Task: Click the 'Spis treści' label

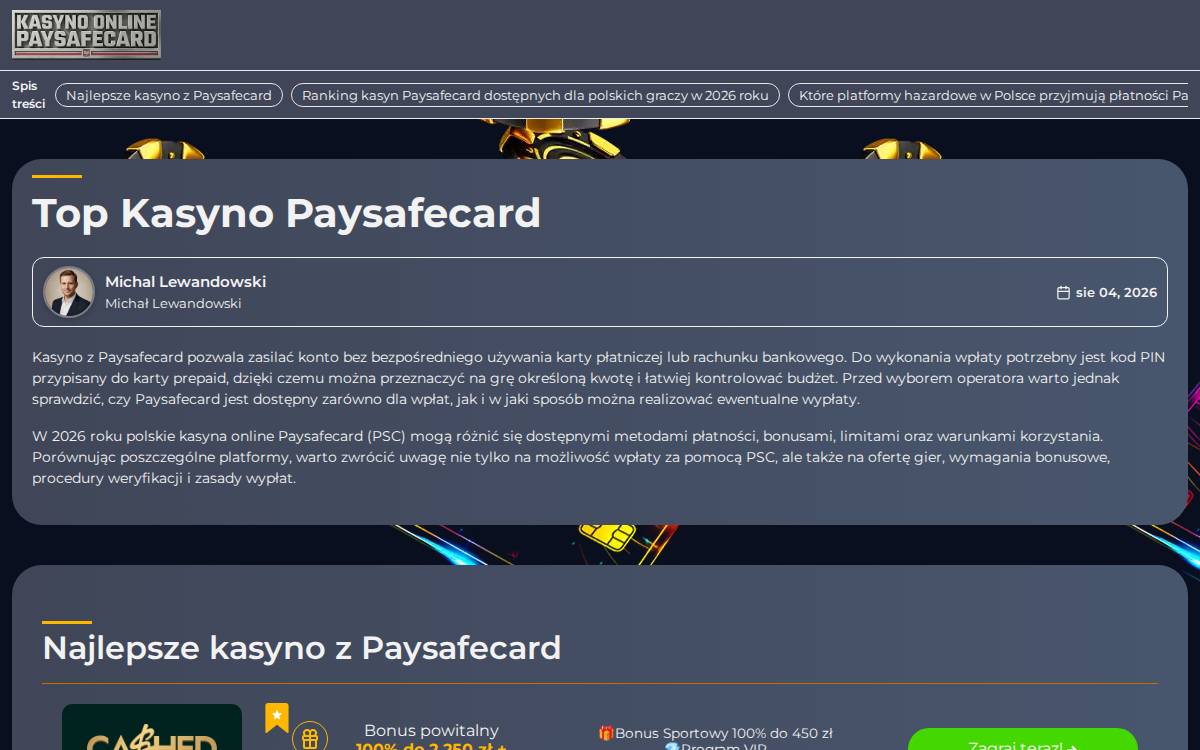Action: pyautogui.click(x=28, y=95)
